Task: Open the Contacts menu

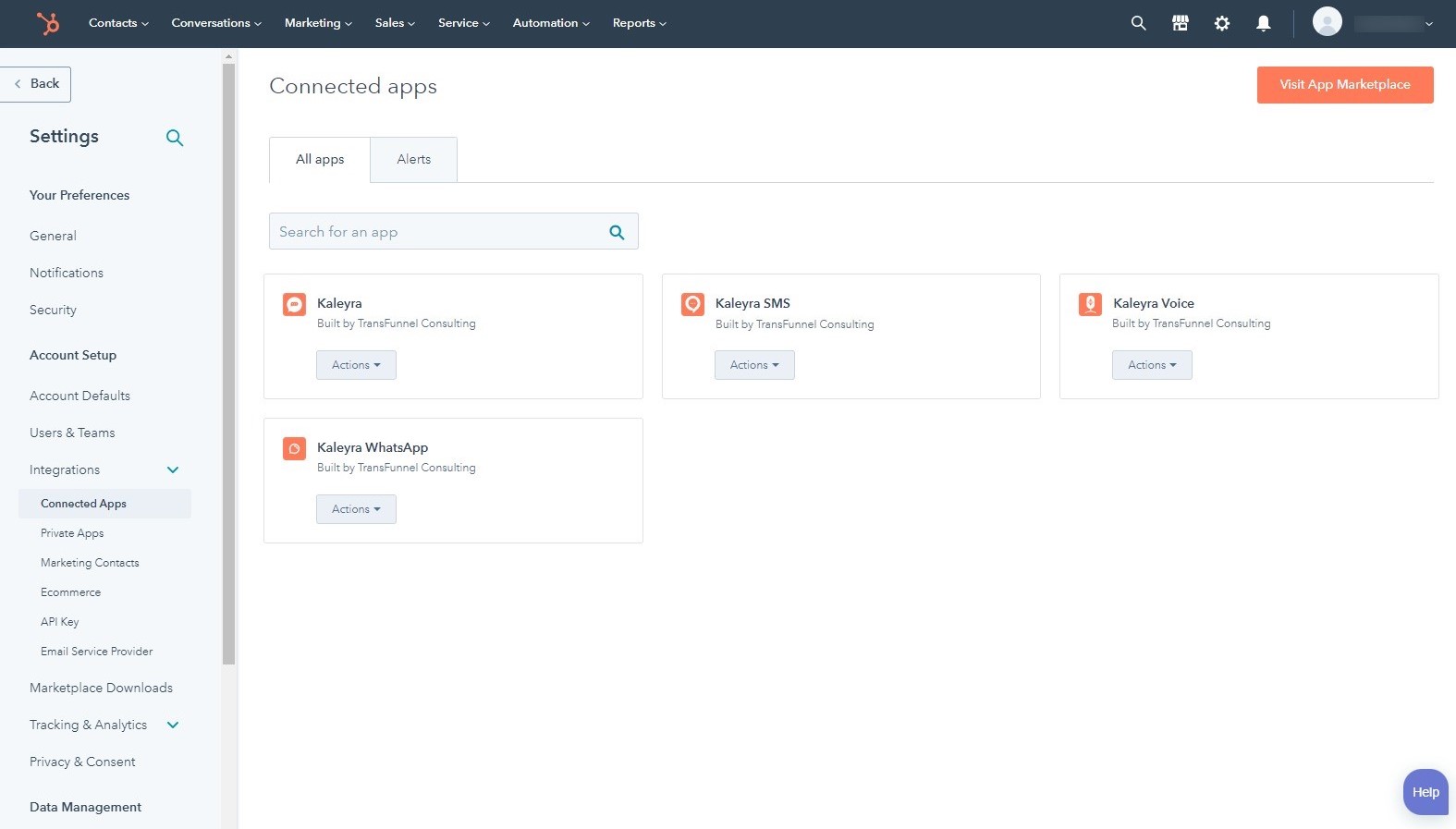Action: [x=118, y=23]
